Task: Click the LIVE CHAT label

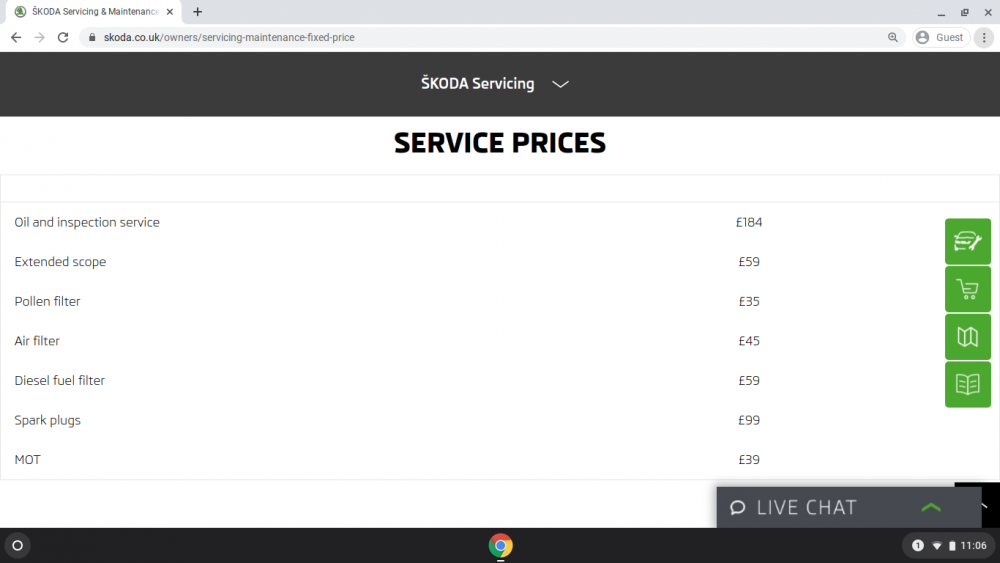Action: click(x=806, y=508)
